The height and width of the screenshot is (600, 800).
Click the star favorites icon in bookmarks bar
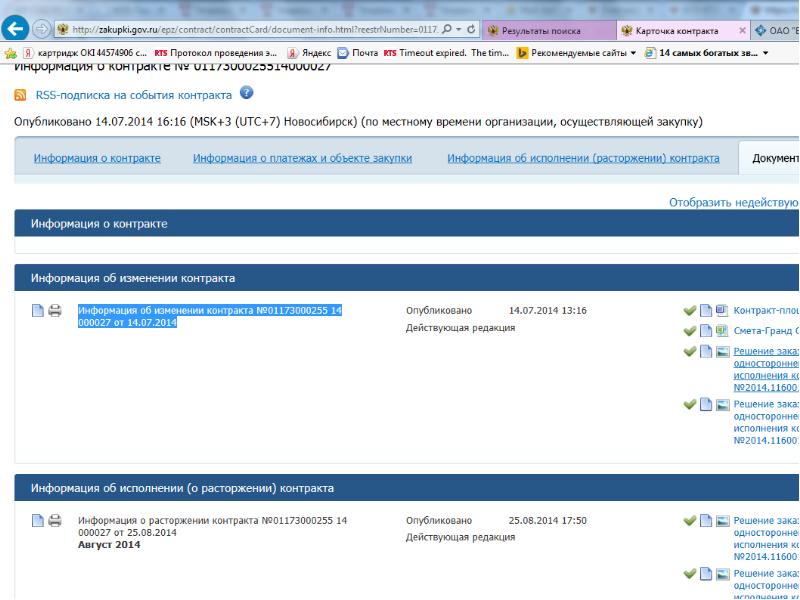tap(11, 53)
